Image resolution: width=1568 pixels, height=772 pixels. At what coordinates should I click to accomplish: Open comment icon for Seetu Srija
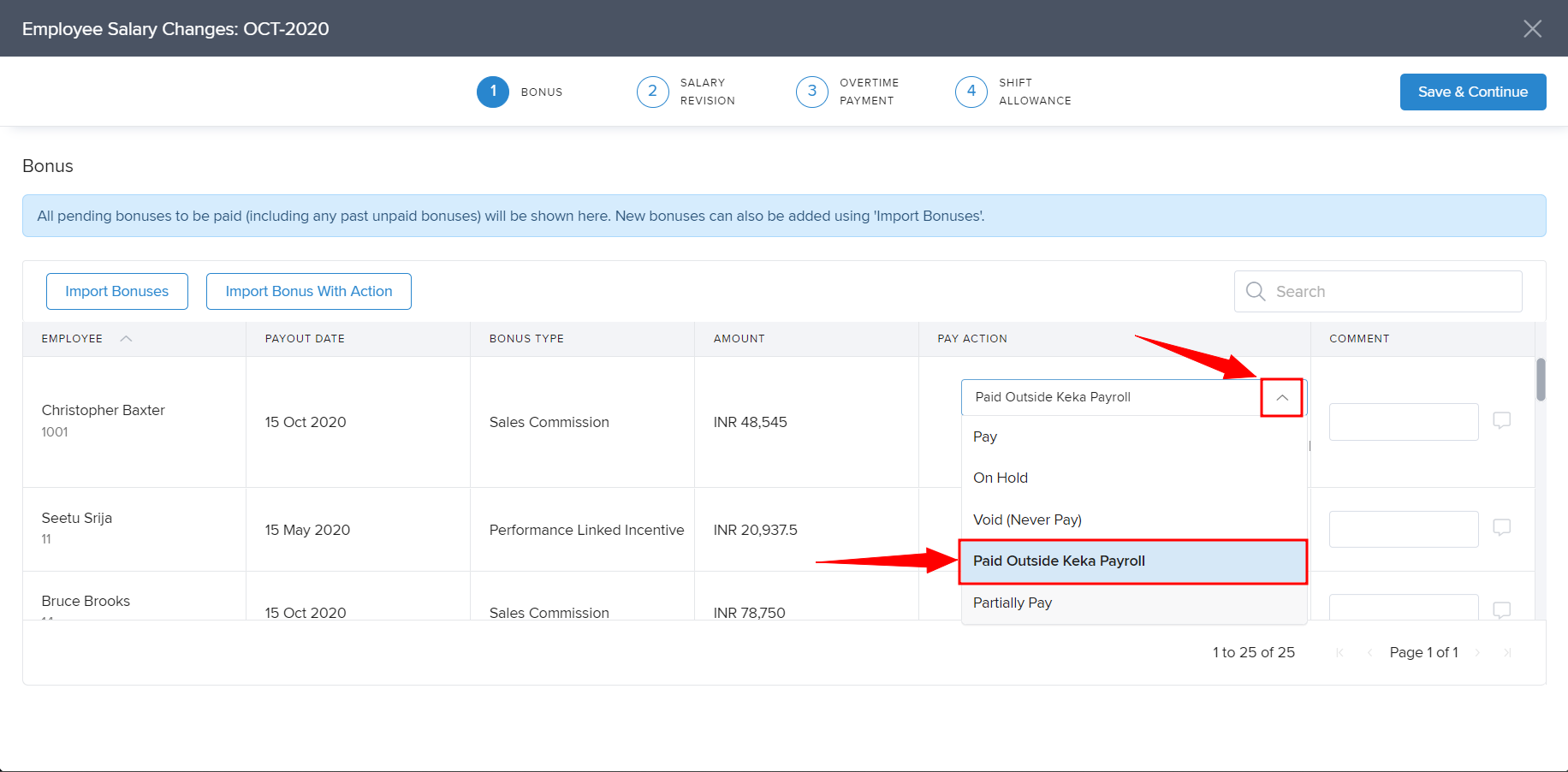(x=1501, y=527)
